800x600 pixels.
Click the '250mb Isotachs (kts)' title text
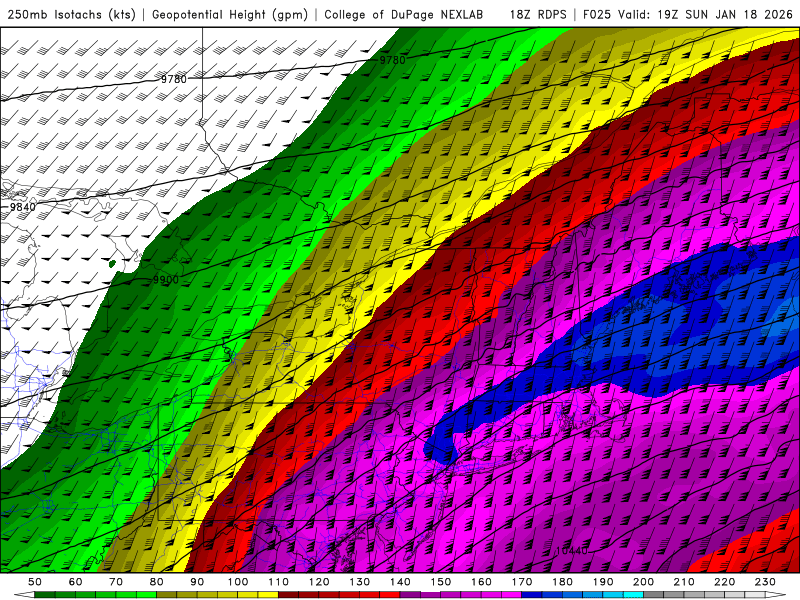pos(71,14)
